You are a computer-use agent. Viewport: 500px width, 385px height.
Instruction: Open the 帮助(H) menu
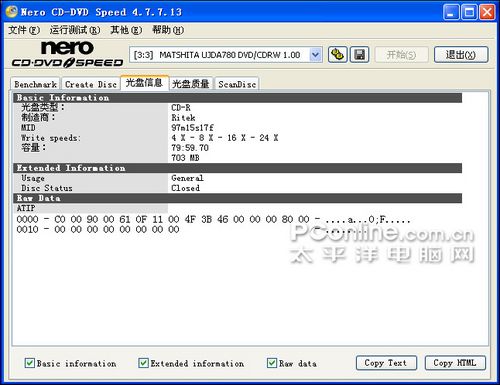pyautogui.click(x=168, y=30)
